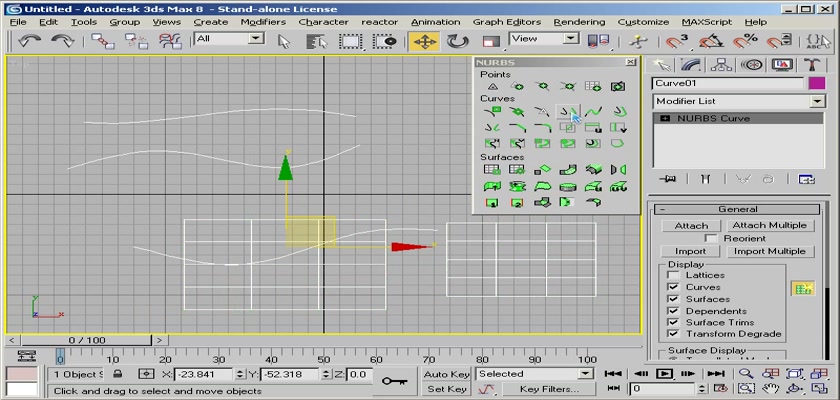840x400 pixels.
Task: Click the Undo arrow in the toolbar
Action: [x=29, y=41]
